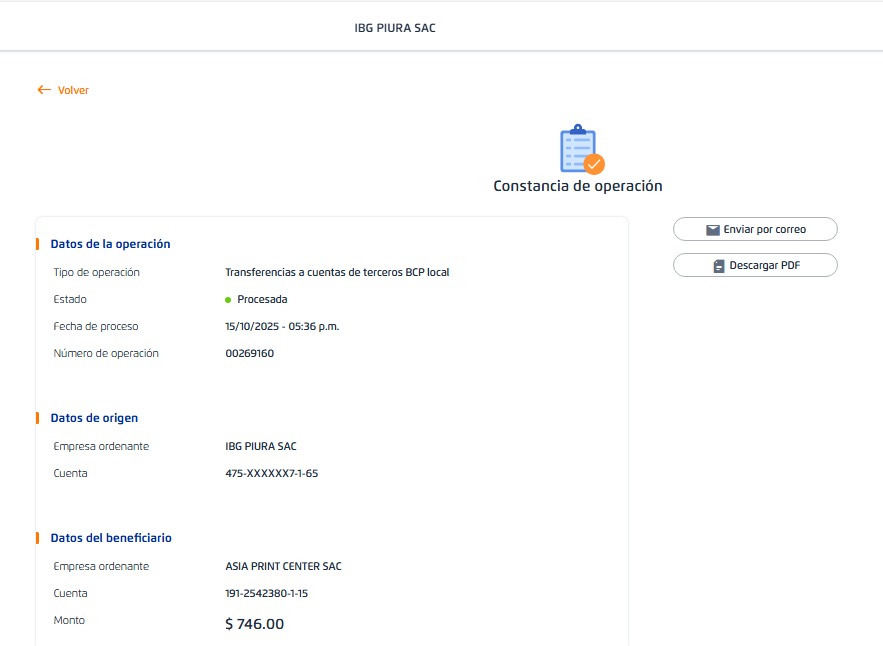
Task: Click beneficiary name ASIA PRINT CENTER SAC
Action: [x=283, y=566]
